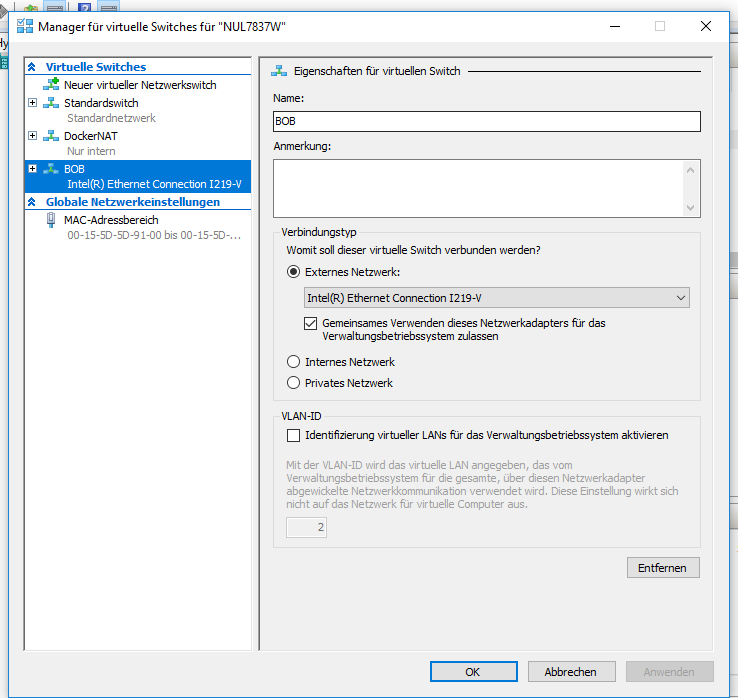The image size is (738, 698).
Task: Click the VLAN-ID number field
Action: click(306, 527)
